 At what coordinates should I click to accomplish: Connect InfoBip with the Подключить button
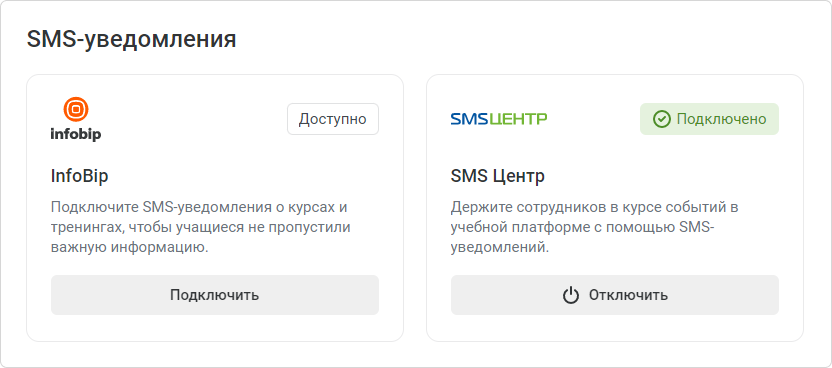point(215,295)
